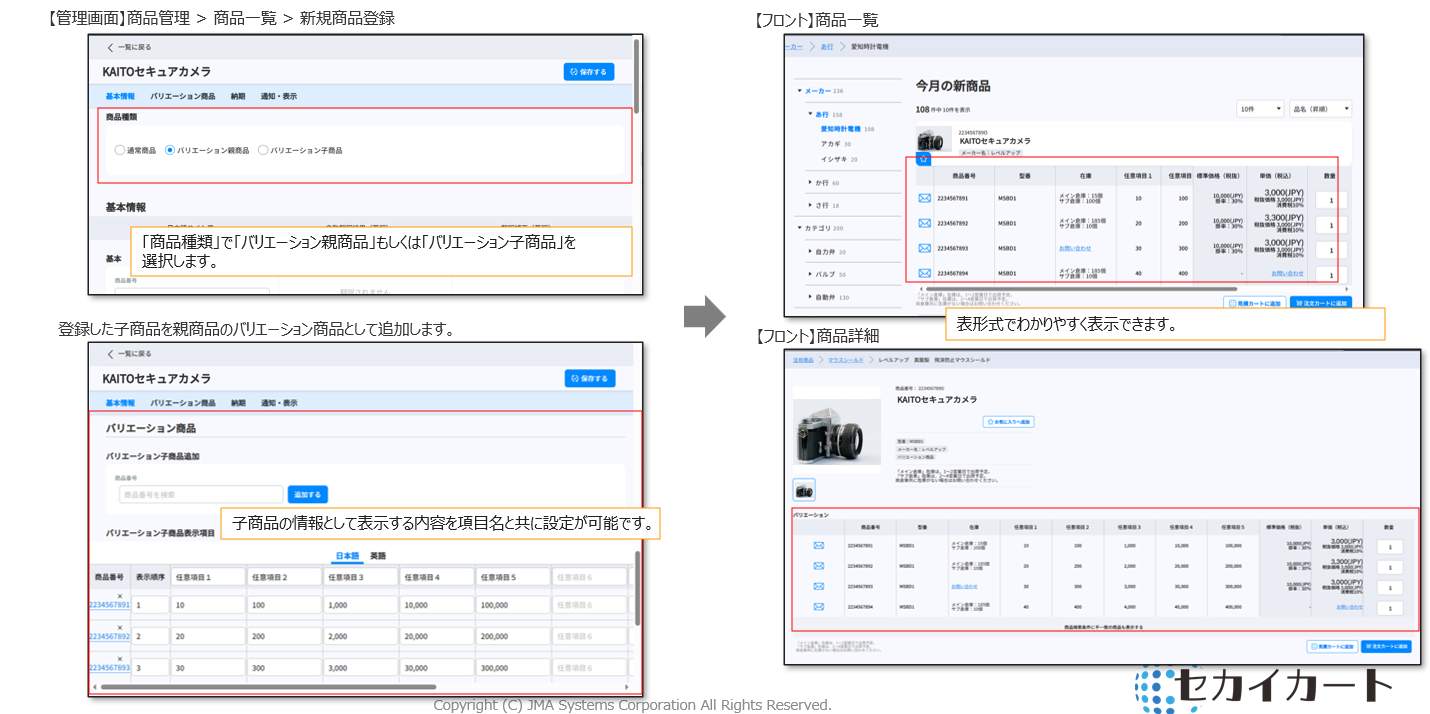The width and height of the screenshot is (1430, 714).
Task: Click the large gray right arrow
Action: tap(703, 316)
